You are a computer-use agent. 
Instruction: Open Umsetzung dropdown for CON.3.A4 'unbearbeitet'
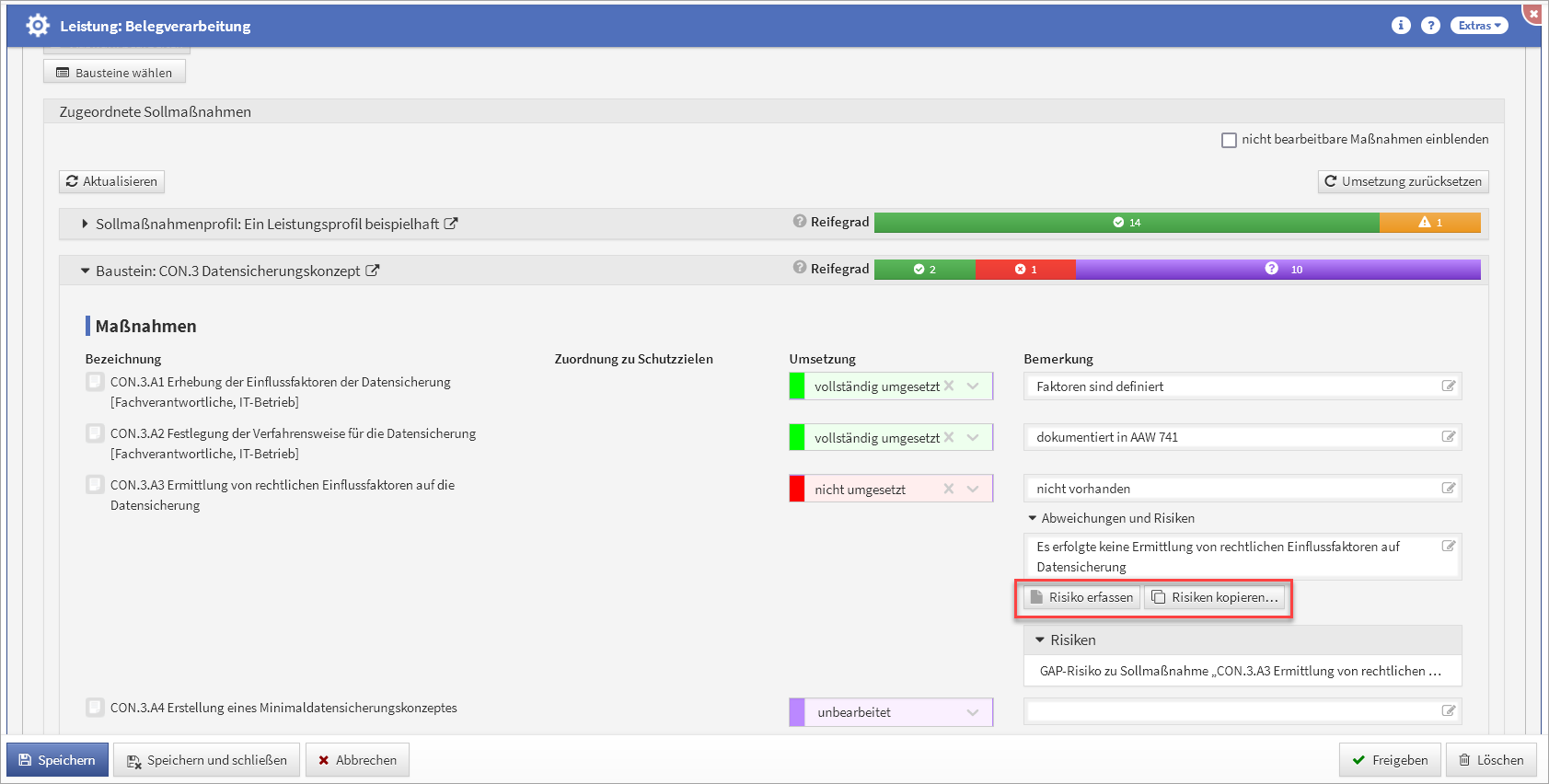tap(973, 712)
